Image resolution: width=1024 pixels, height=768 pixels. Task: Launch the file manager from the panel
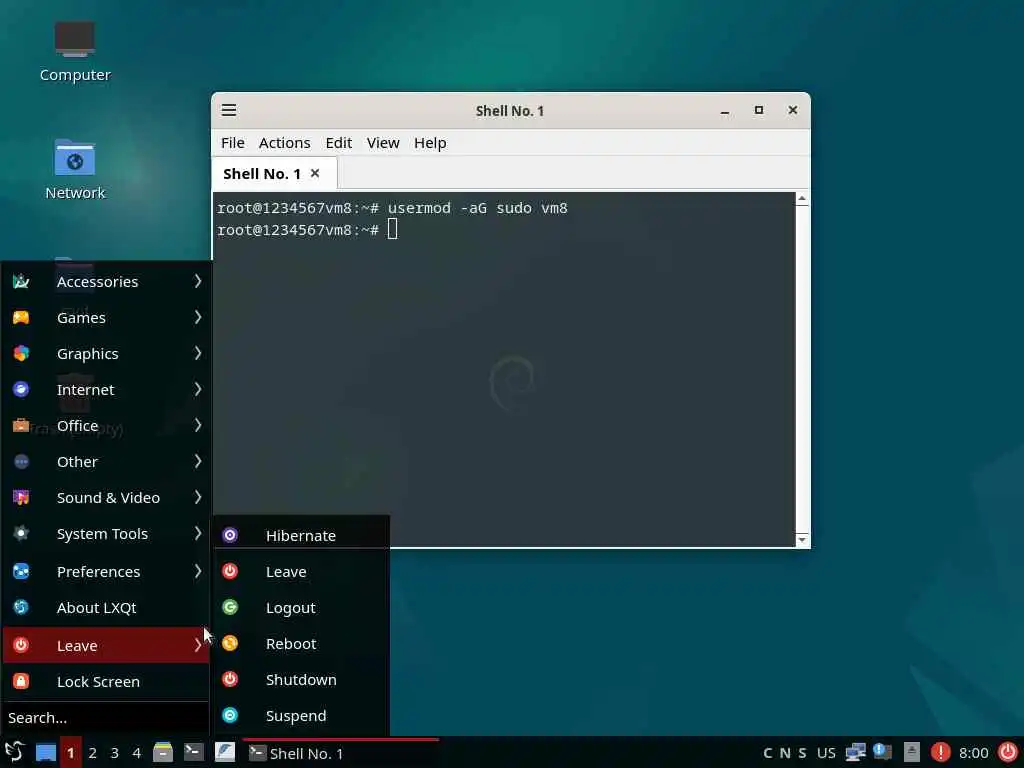163,752
